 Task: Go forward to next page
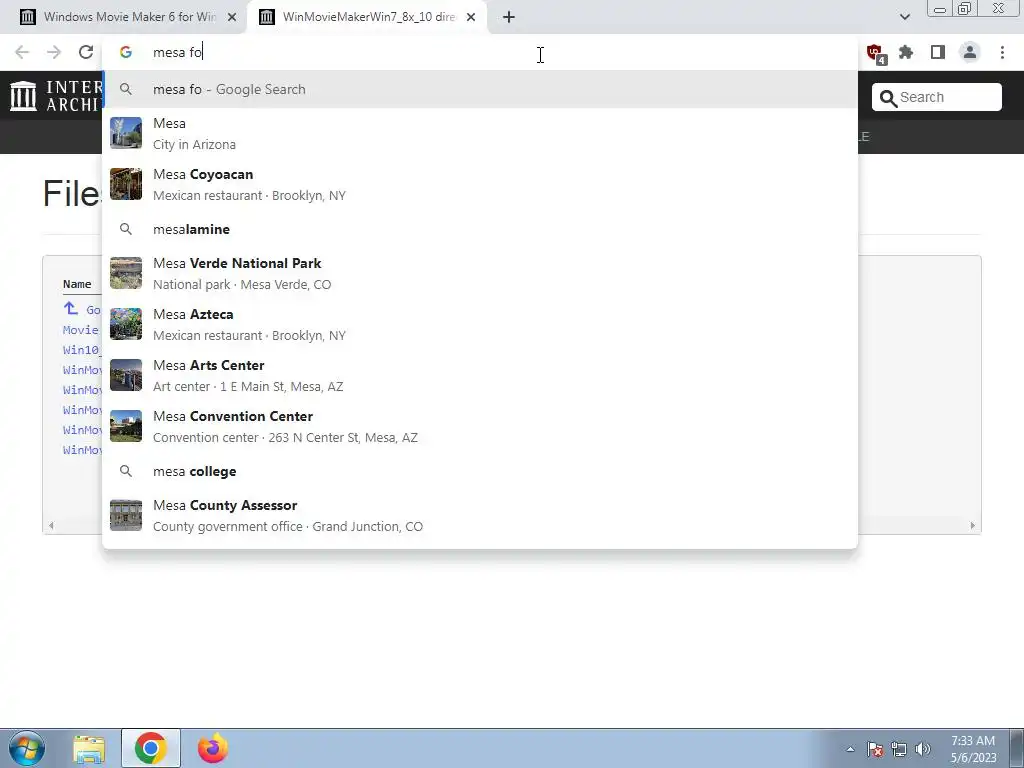pos(54,52)
